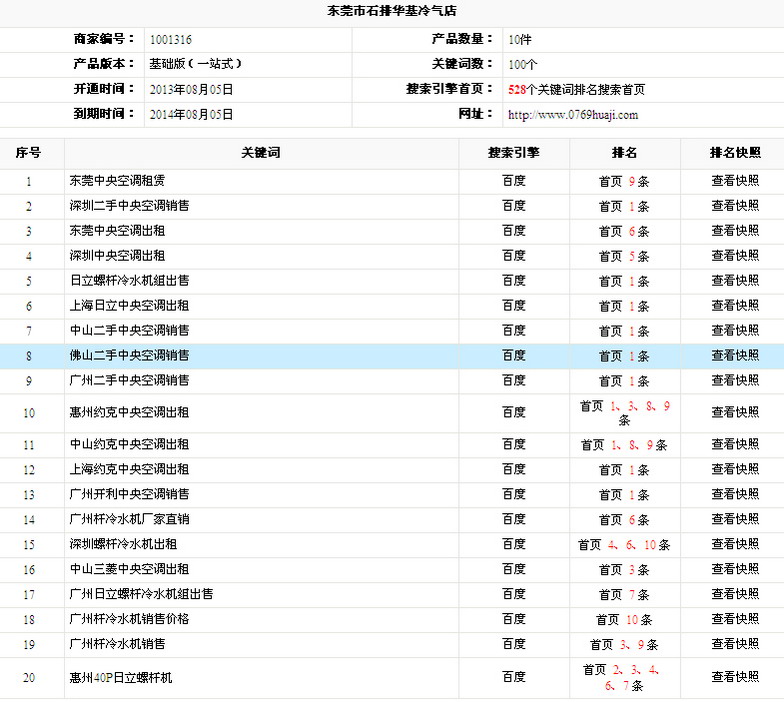Select keyword 东莞中央空调租赁

click(x=117, y=181)
